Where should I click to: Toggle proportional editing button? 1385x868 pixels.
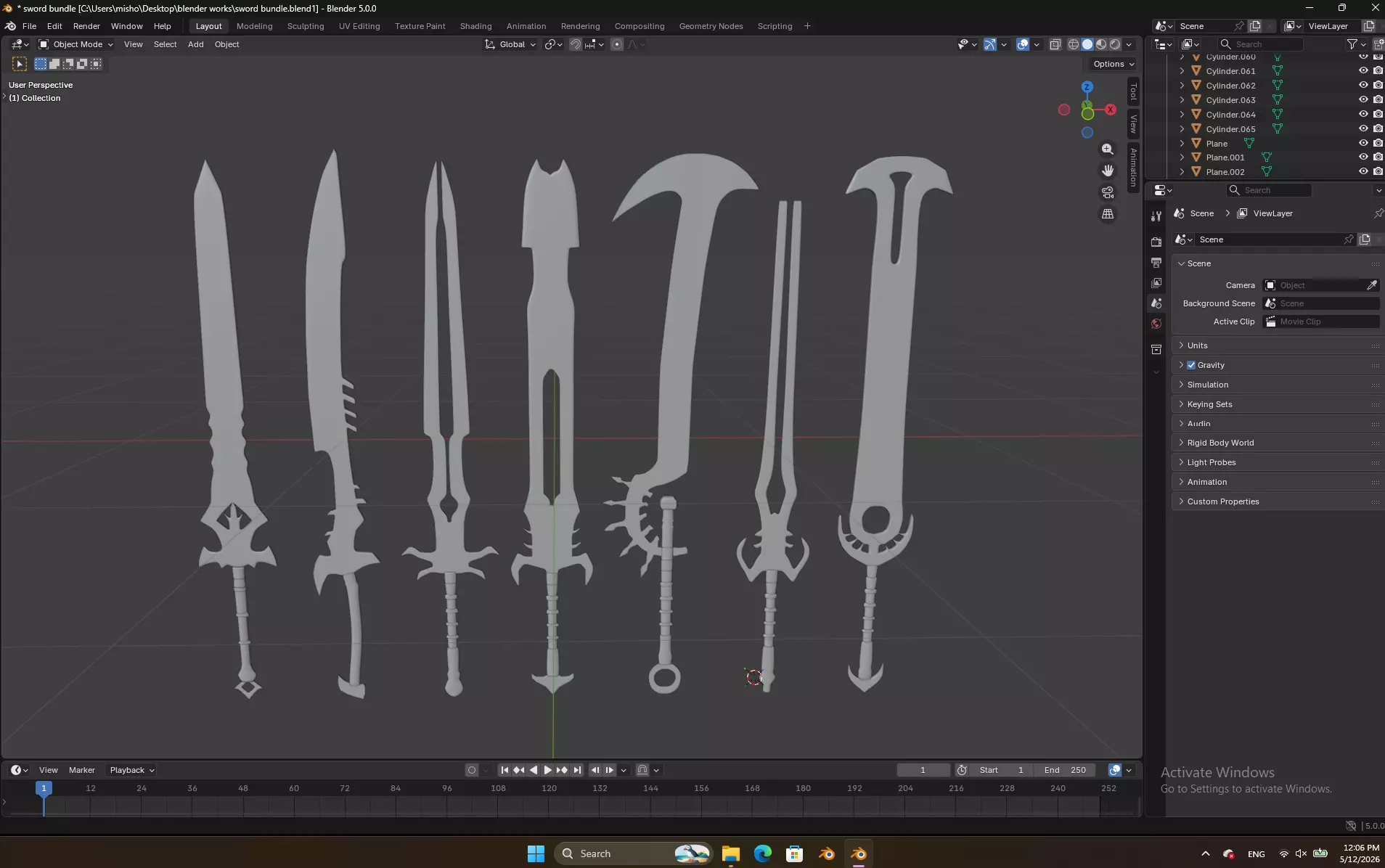pyautogui.click(x=617, y=44)
